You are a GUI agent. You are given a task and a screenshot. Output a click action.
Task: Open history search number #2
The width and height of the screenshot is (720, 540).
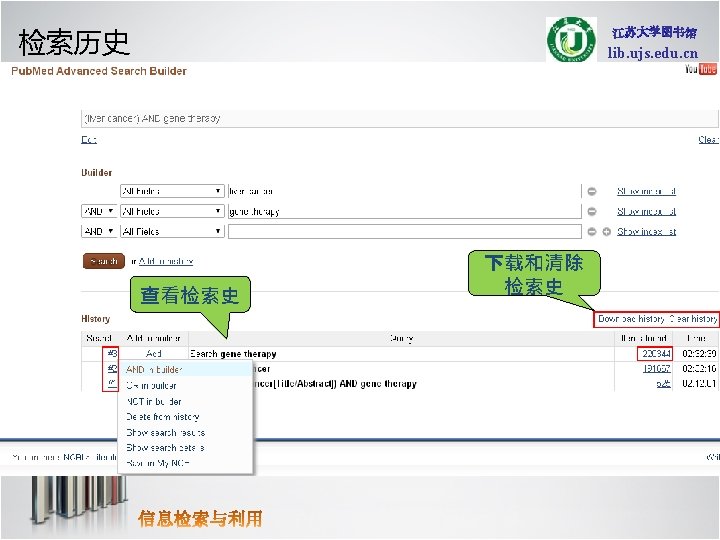click(112, 368)
